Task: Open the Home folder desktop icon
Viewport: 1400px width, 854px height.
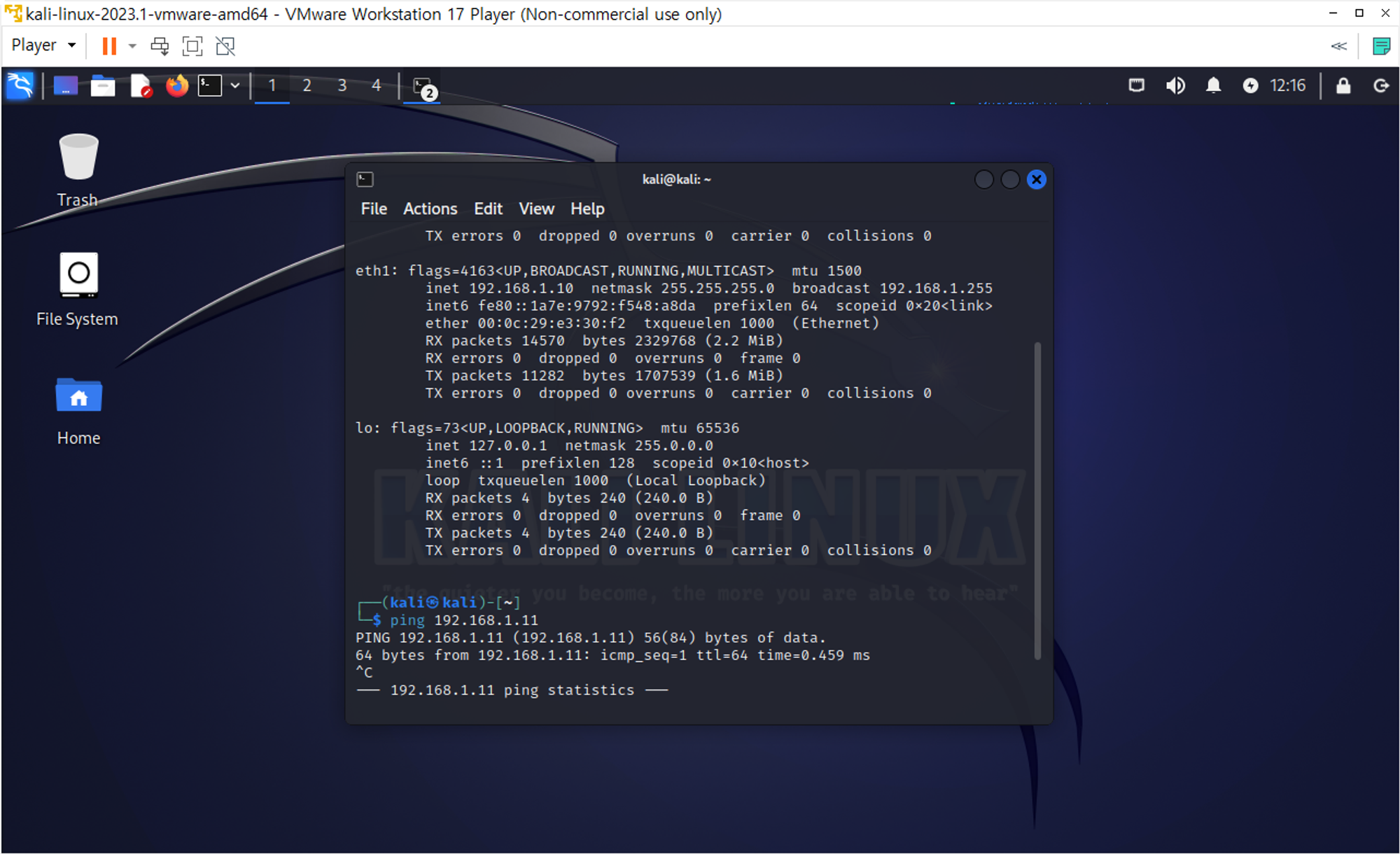Action: click(x=78, y=411)
